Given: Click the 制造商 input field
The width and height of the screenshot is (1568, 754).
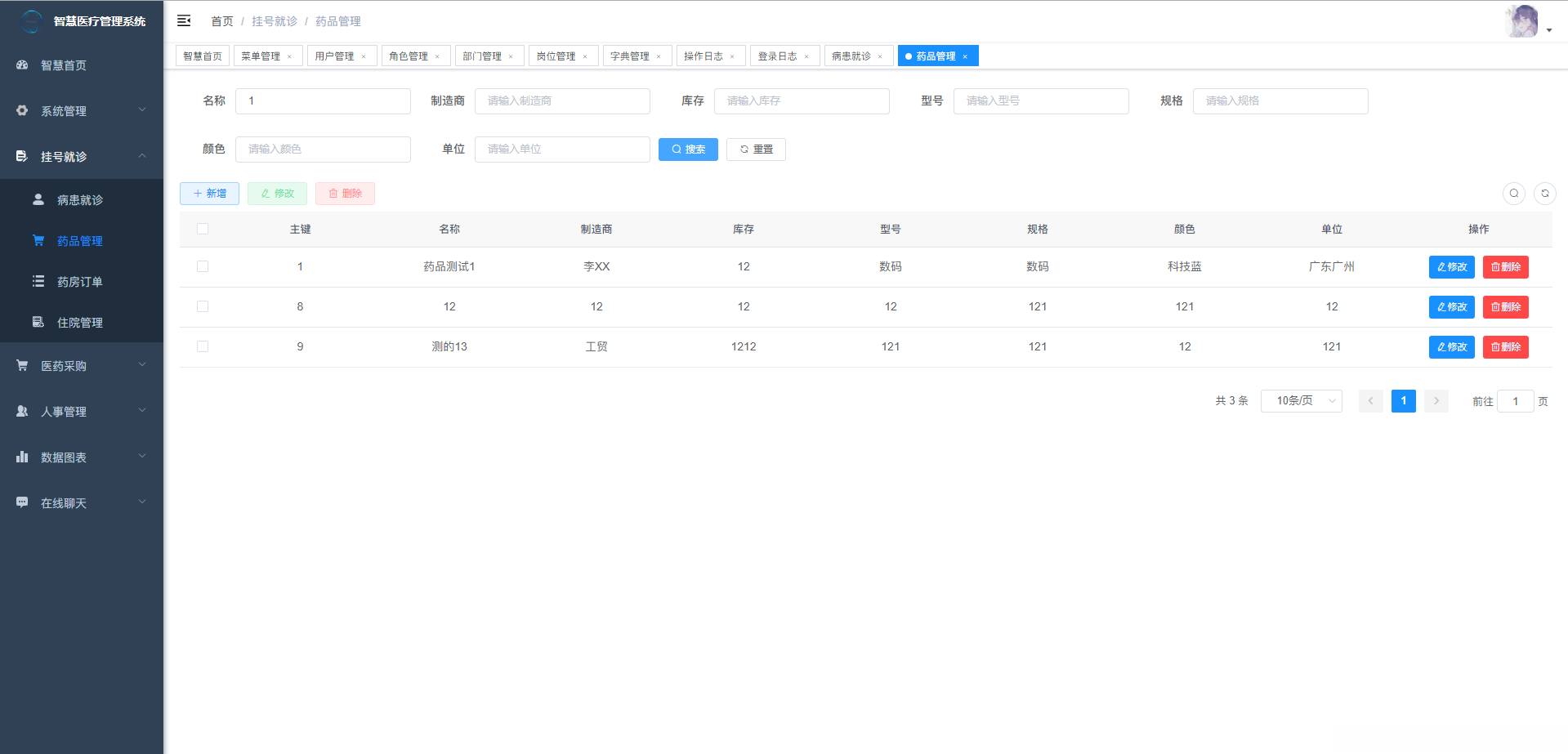Looking at the screenshot, I should point(562,101).
